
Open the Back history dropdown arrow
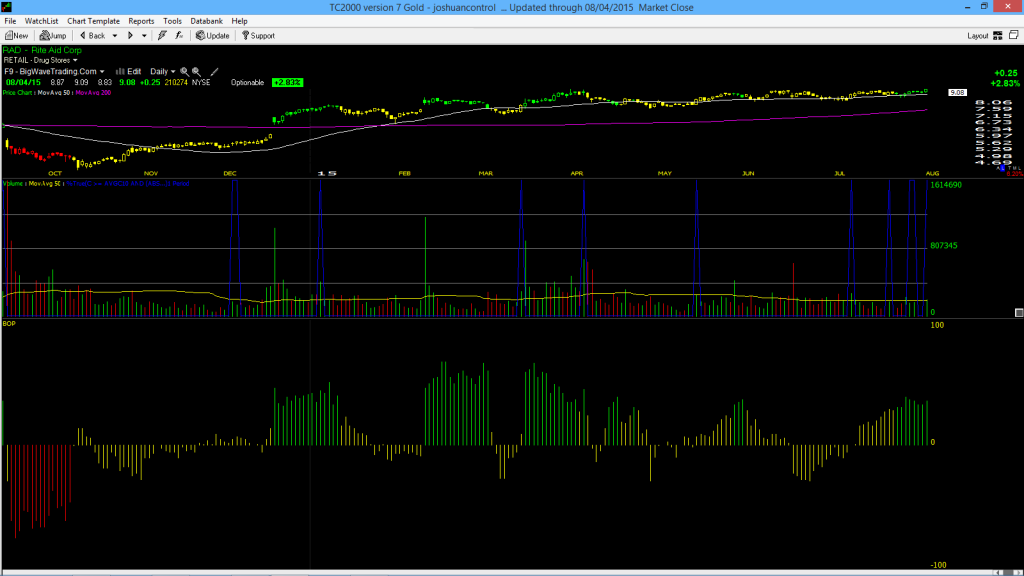pos(115,36)
